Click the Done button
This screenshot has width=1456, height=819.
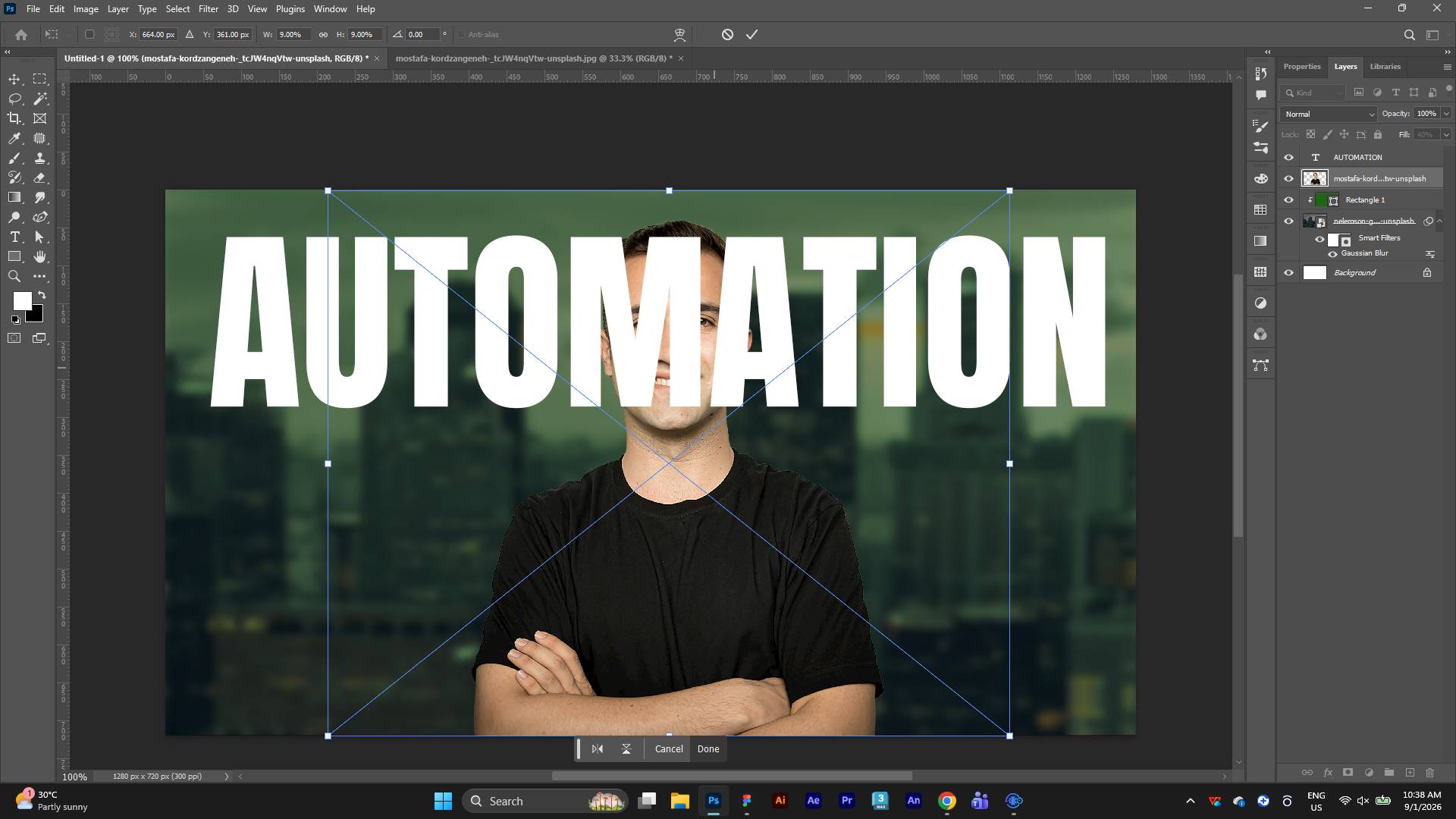[x=708, y=749]
